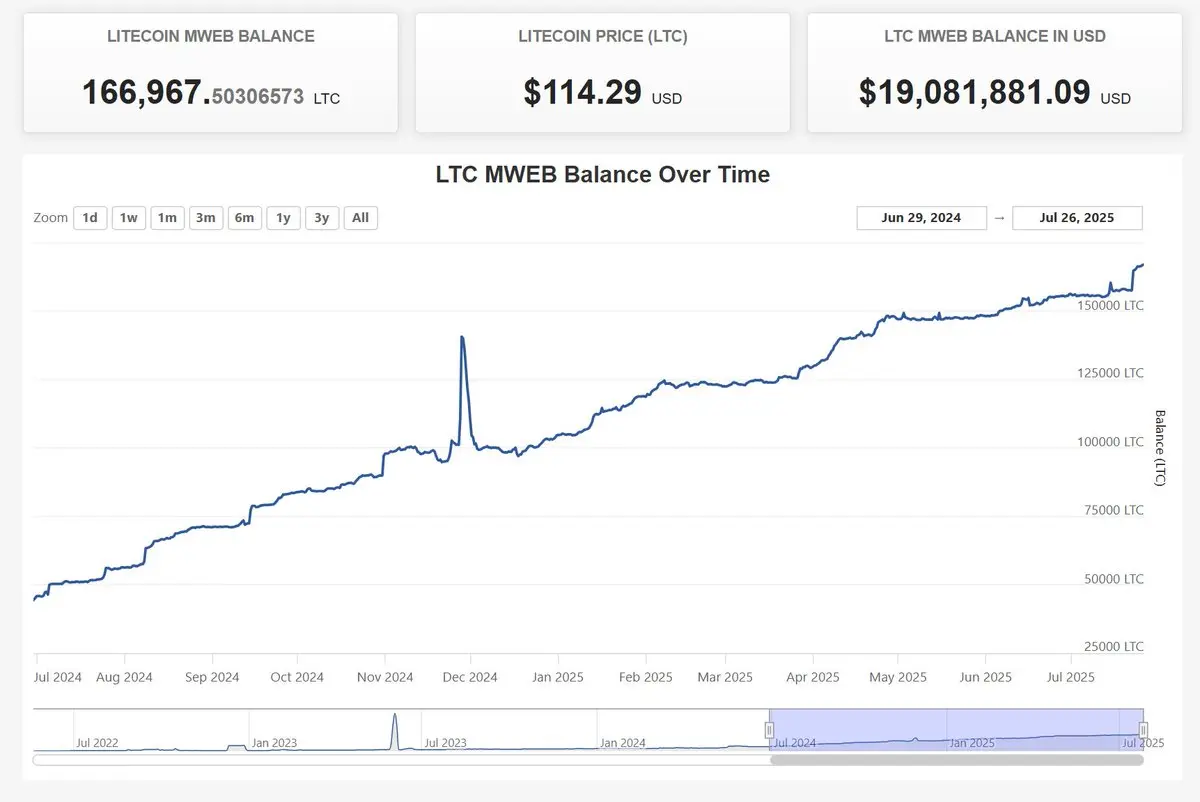This screenshot has height=802, width=1200.
Task: Click the Mar 2025 x-axis label
Action: coord(725,677)
